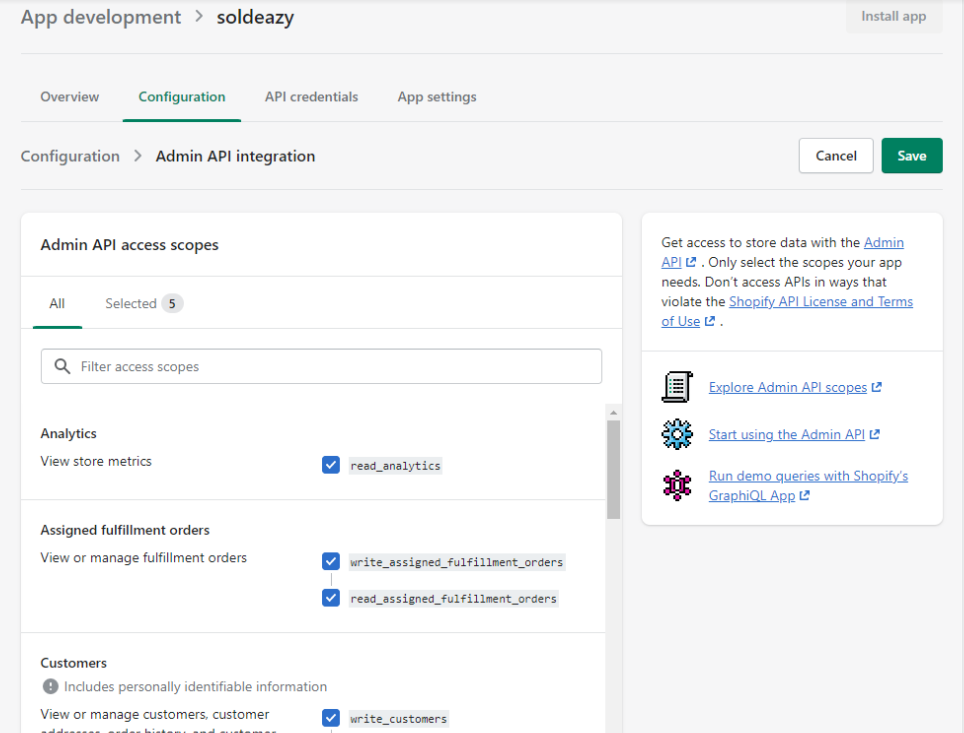Uncheck the read_assigned_fulfillment_orders checkbox
The height and width of the screenshot is (733, 964).
331,598
